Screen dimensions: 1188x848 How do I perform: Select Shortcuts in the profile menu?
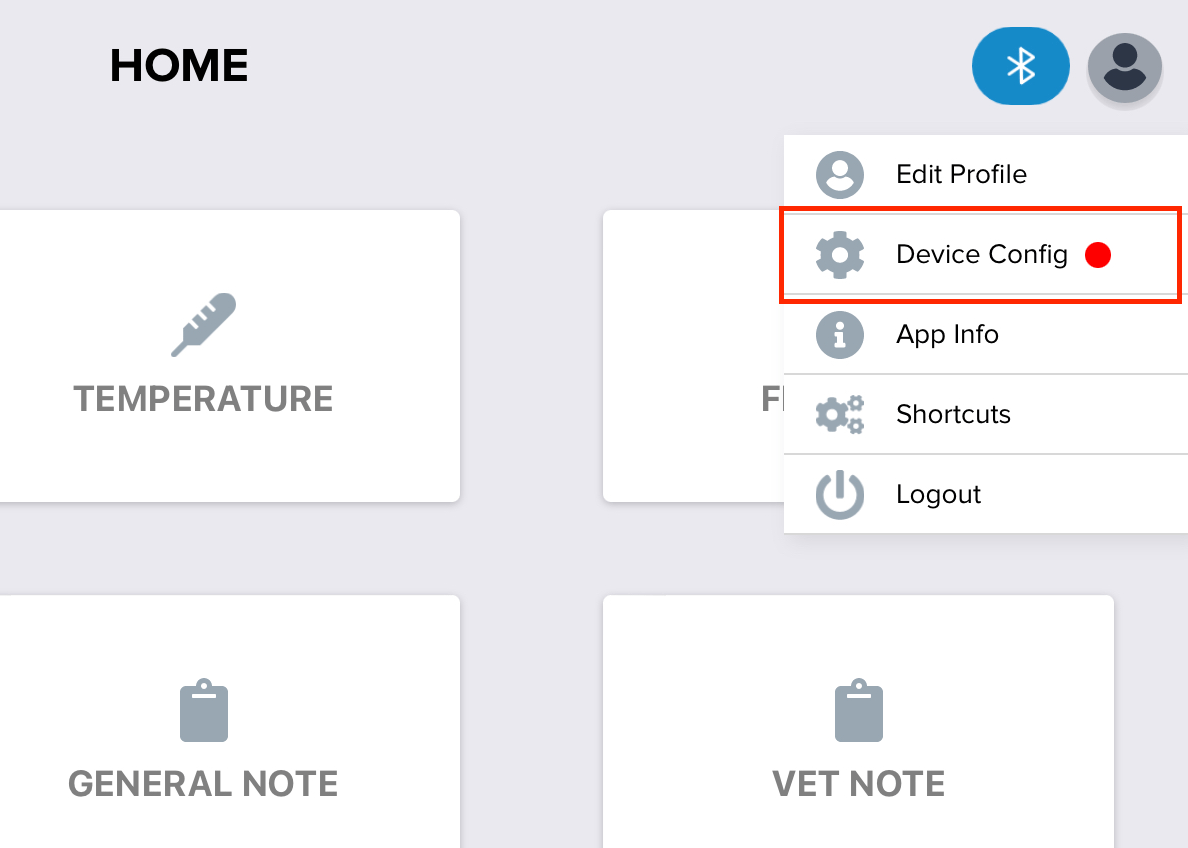click(953, 414)
